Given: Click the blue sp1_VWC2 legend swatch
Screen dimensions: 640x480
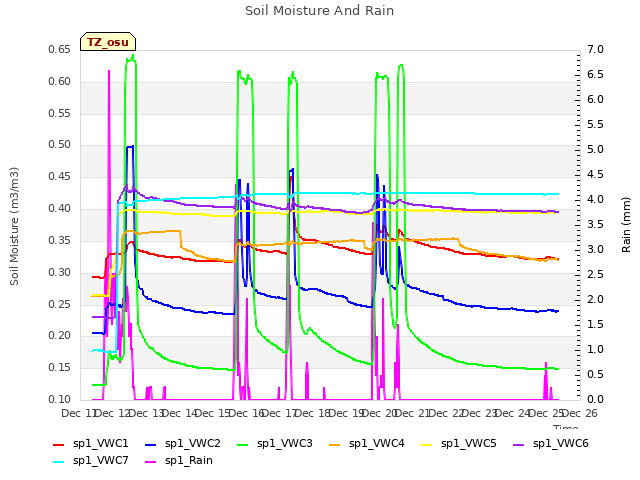Looking at the screenshot, I should click(x=151, y=444).
